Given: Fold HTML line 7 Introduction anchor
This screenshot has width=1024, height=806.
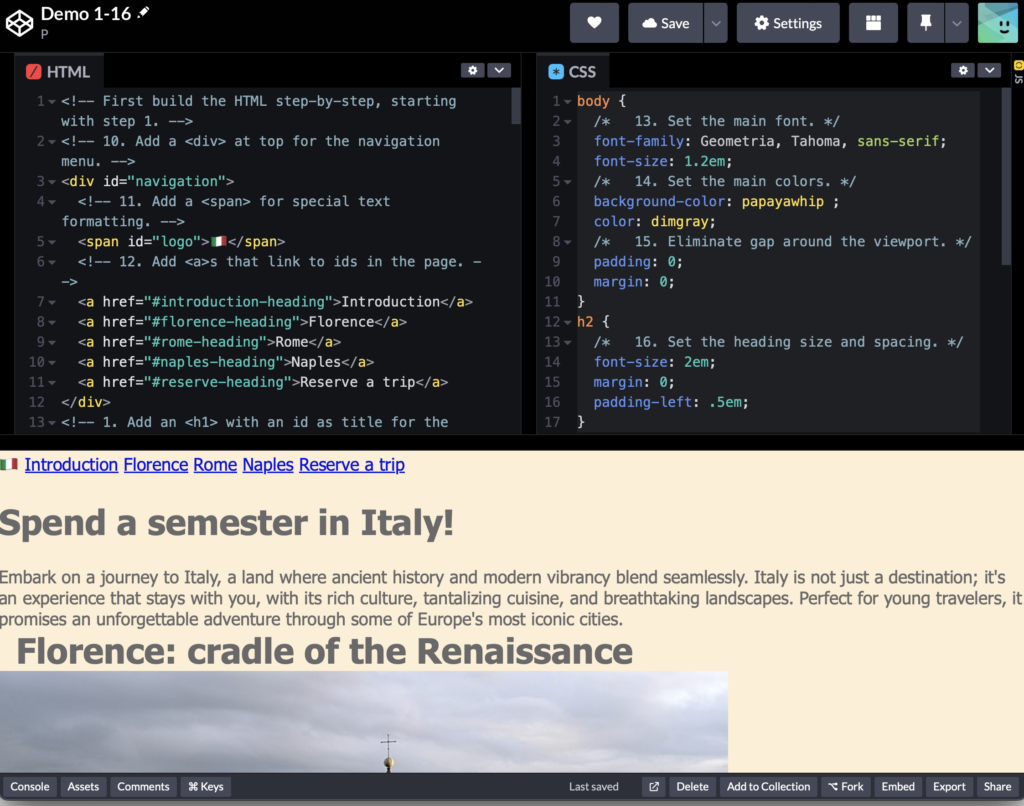Looking at the screenshot, I should click(x=52, y=302).
